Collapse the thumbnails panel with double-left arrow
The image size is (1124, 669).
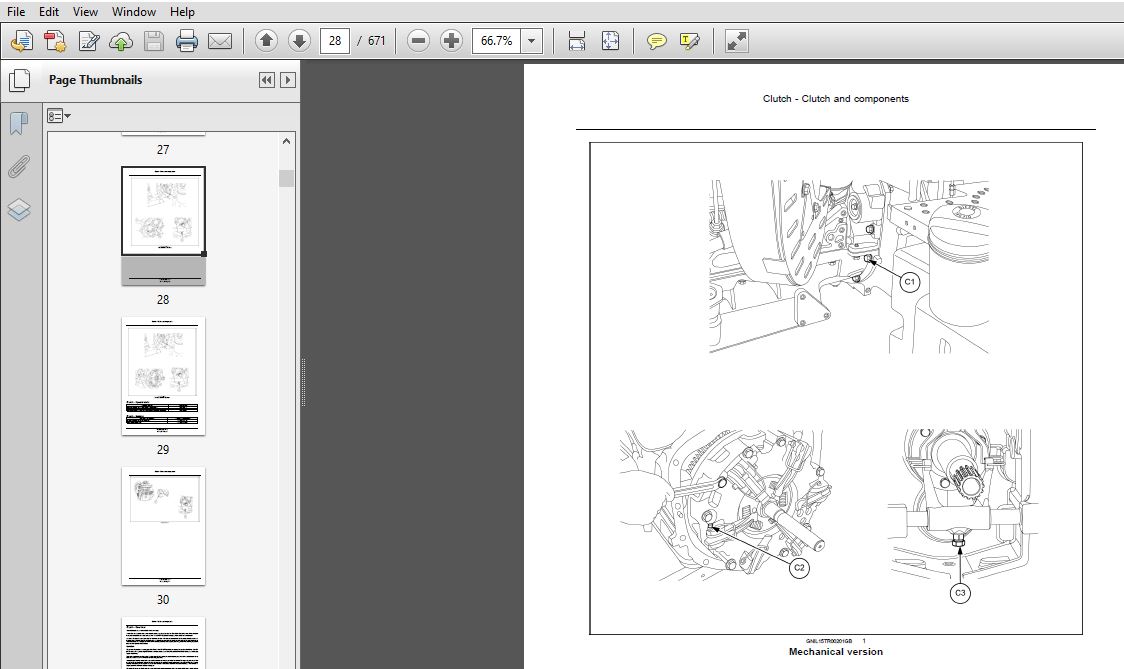267,80
